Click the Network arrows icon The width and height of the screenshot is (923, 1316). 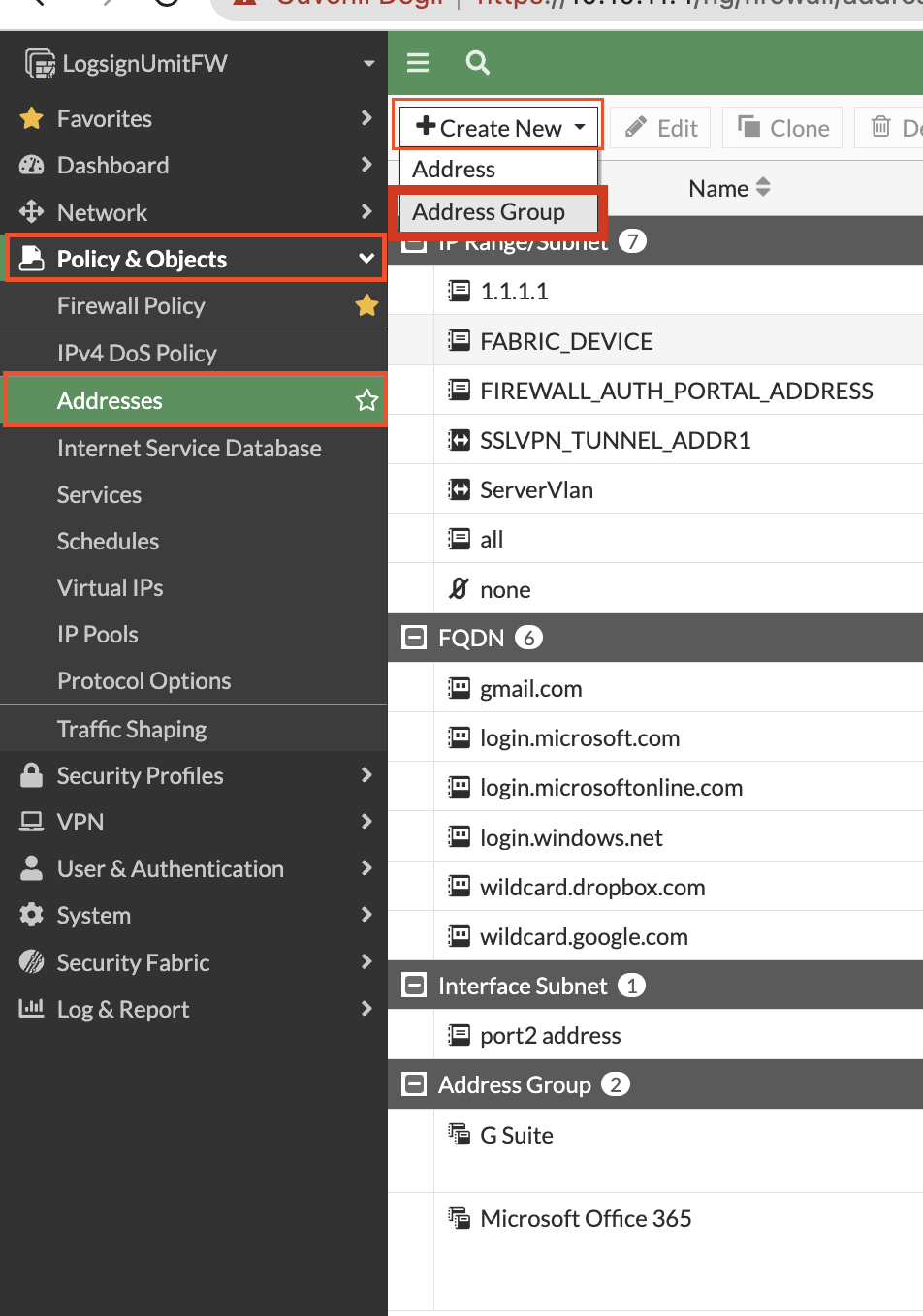[x=32, y=211]
